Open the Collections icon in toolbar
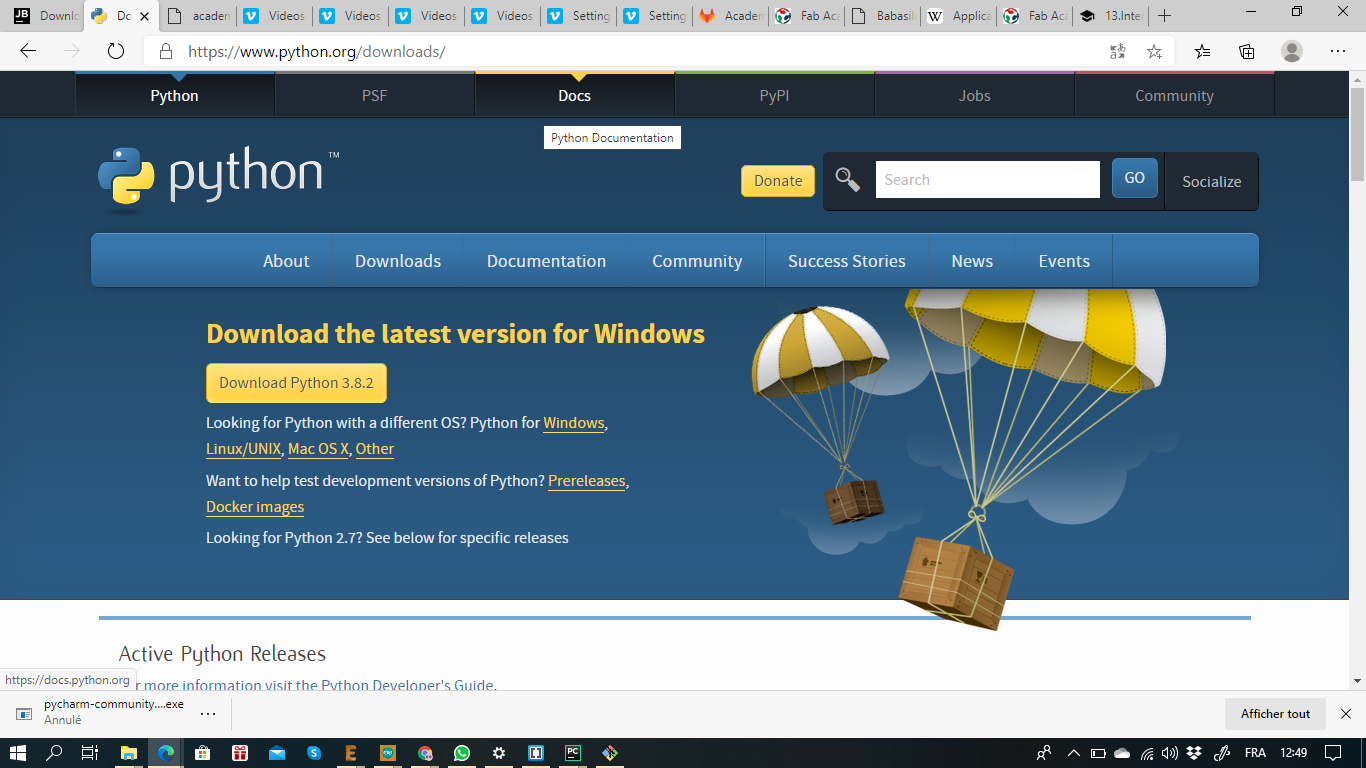Viewport: 1366px width, 768px height. click(1247, 51)
